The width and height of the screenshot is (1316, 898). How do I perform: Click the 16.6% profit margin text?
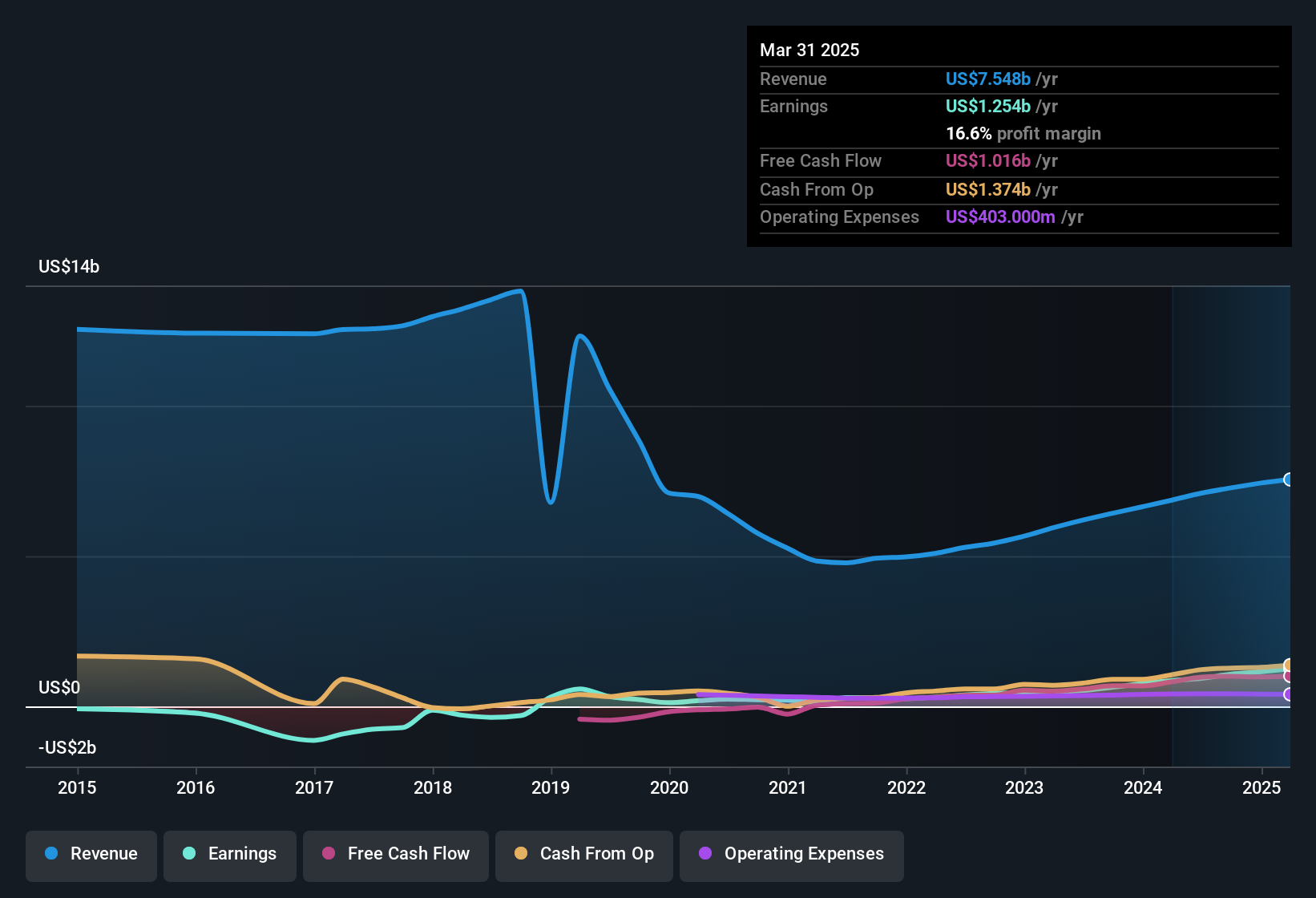tap(1023, 133)
